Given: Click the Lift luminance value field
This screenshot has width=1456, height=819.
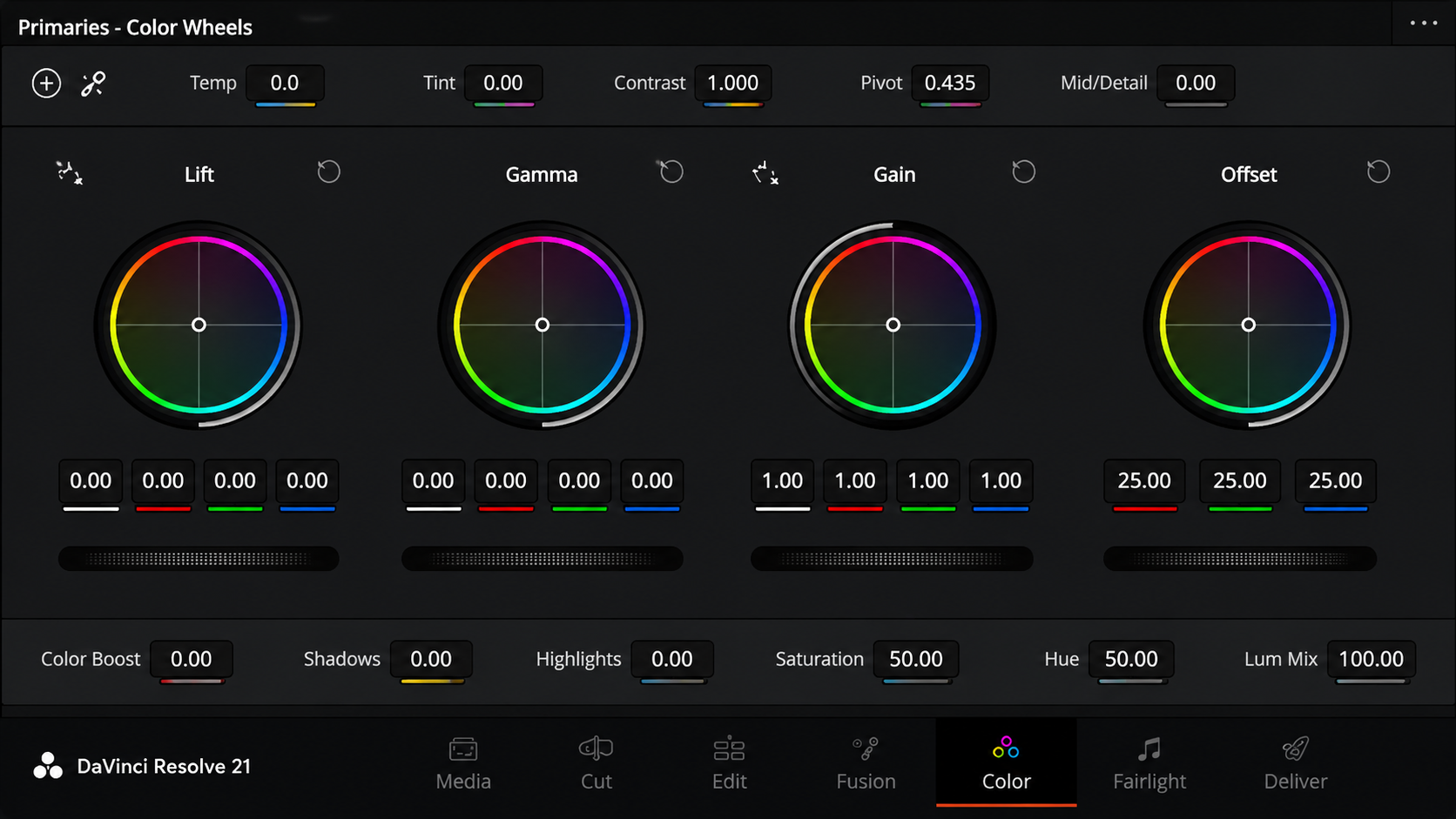Looking at the screenshot, I should (x=91, y=481).
